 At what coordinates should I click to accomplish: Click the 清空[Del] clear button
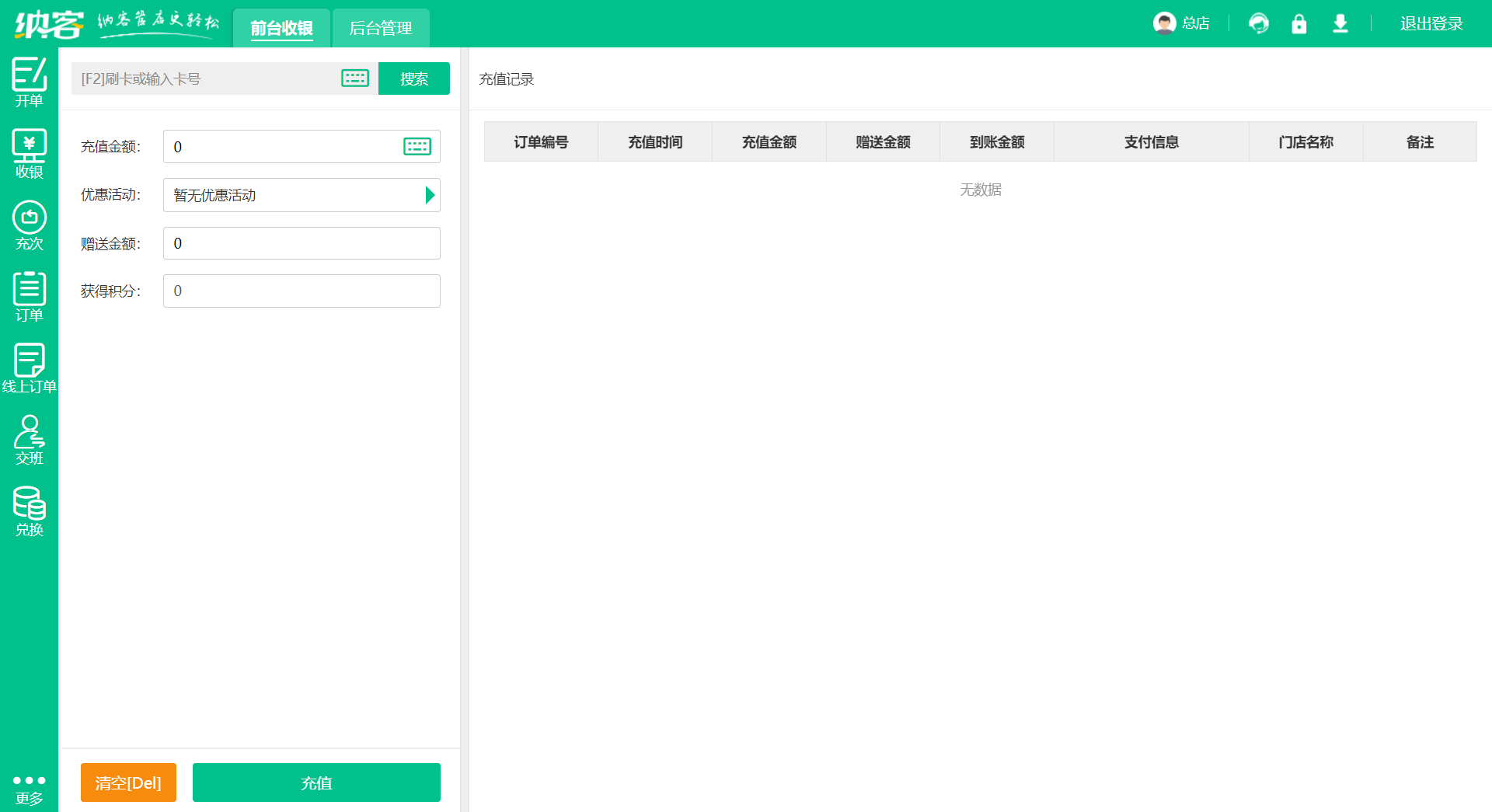(128, 782)
